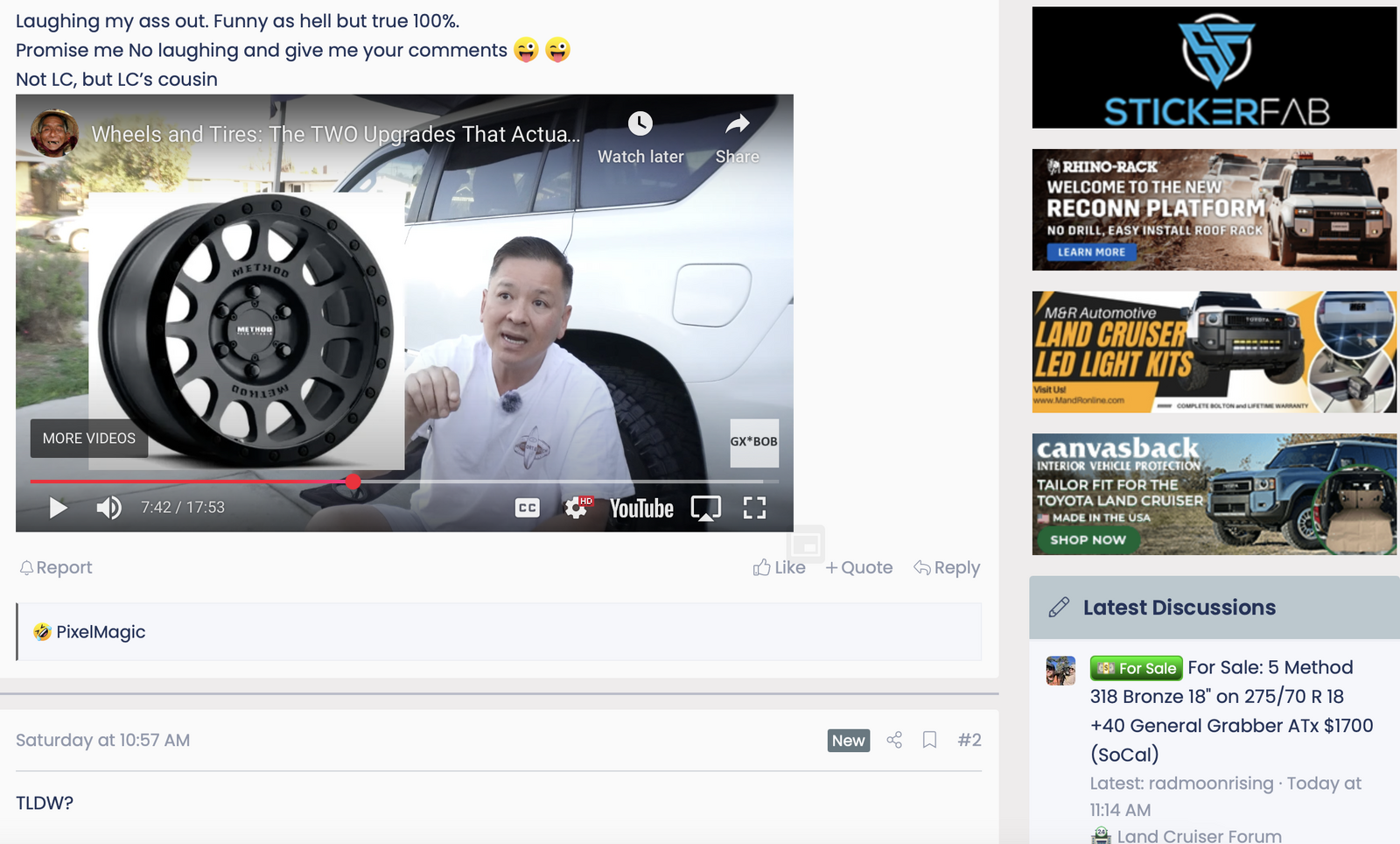Screen dimensions: 1400x844
Task: Click the laughing reaction emoji icon
Action: [42, 632]
